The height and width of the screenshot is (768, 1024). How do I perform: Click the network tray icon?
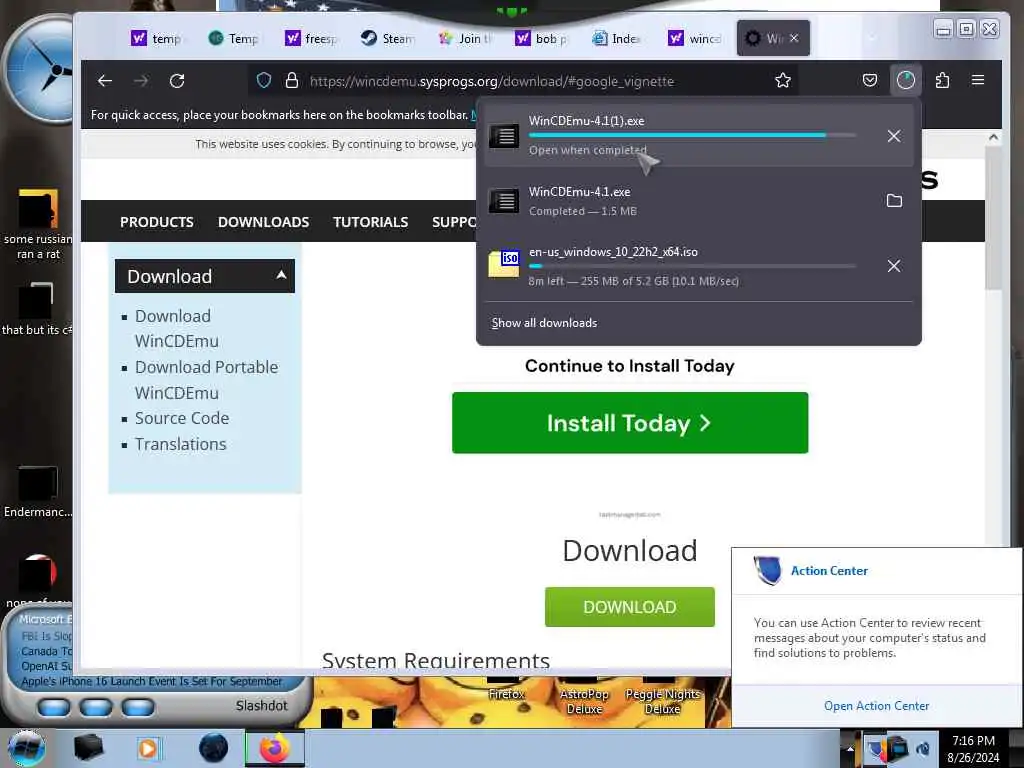pos(899,748)
